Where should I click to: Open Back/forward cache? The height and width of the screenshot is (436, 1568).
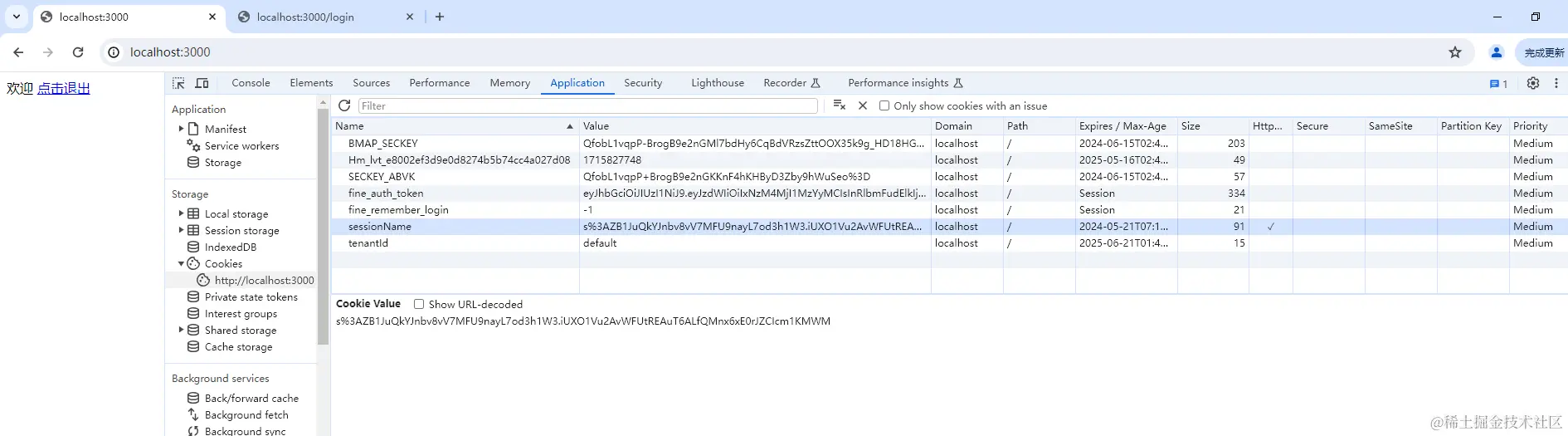pyautogui.click(x=251, y=398)
